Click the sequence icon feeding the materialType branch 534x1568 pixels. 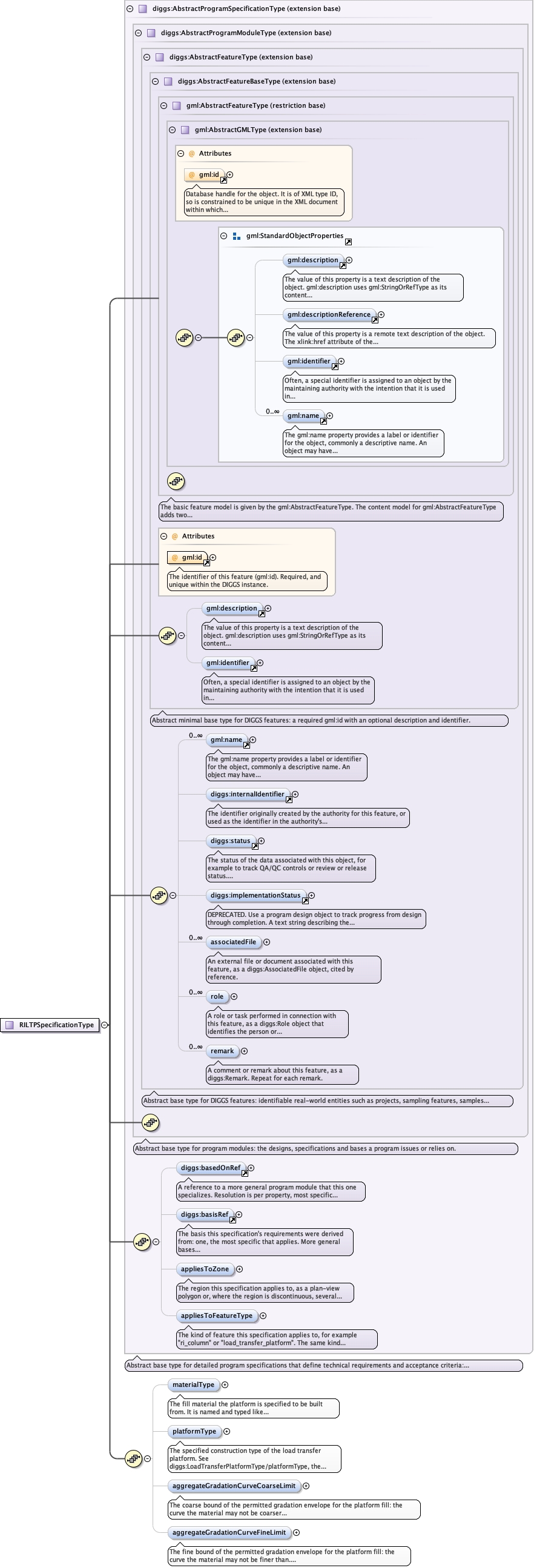pyautogui.click(x=134, y=1458)
